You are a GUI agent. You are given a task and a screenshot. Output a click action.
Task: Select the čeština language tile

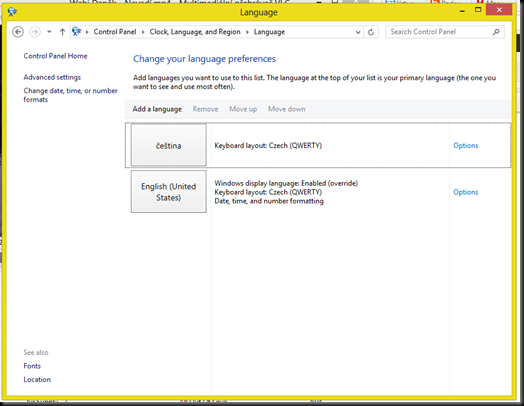[168, 145]
